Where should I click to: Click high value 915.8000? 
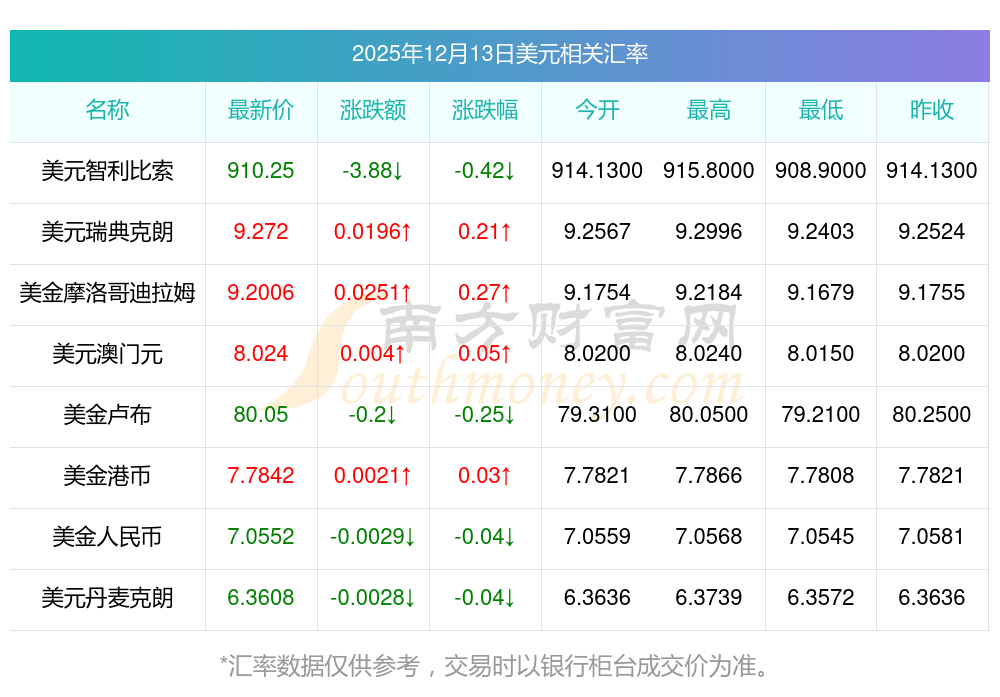click(x=708, y=171)
